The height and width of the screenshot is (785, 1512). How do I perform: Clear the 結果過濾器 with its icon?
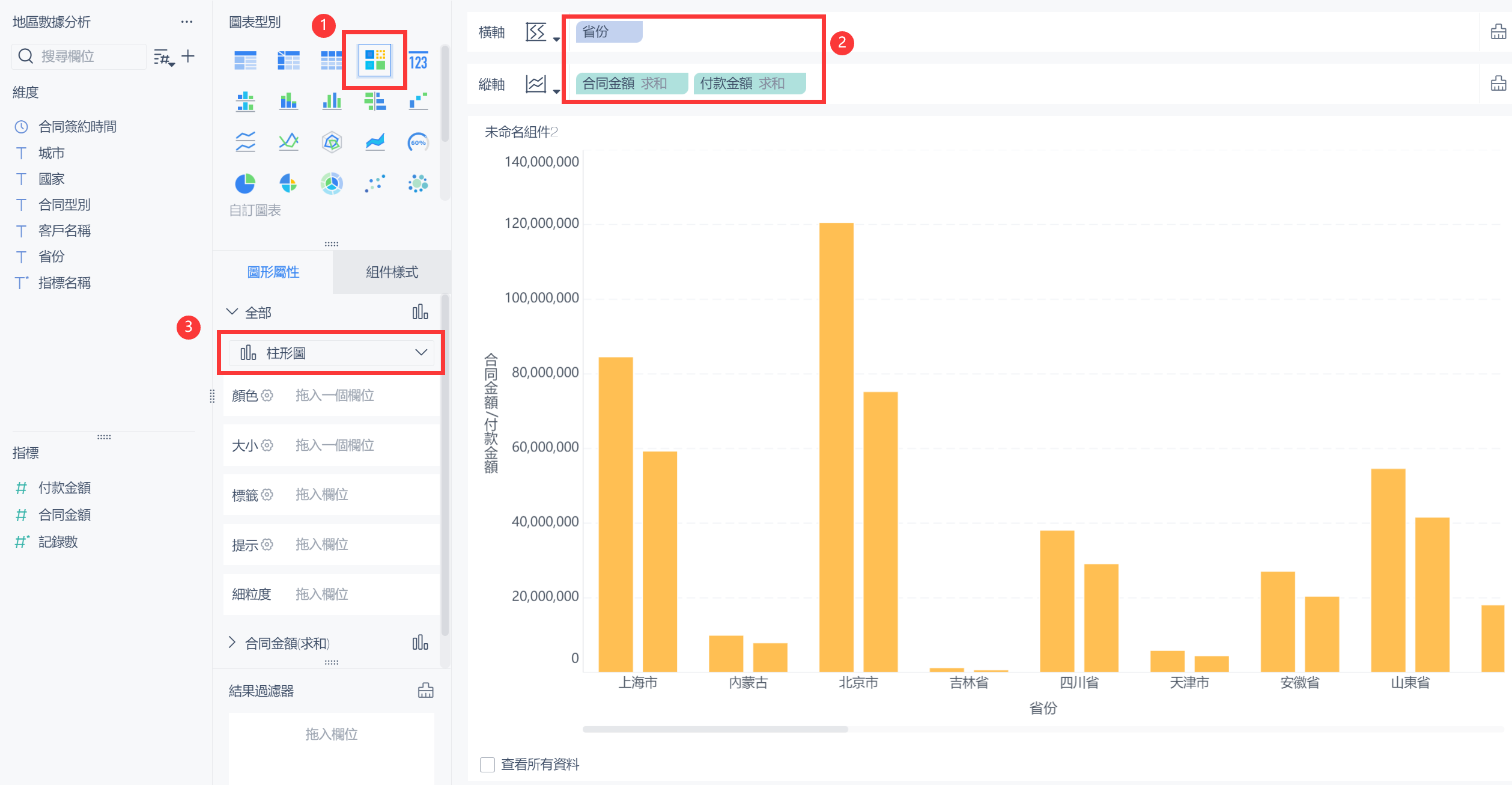425,691
